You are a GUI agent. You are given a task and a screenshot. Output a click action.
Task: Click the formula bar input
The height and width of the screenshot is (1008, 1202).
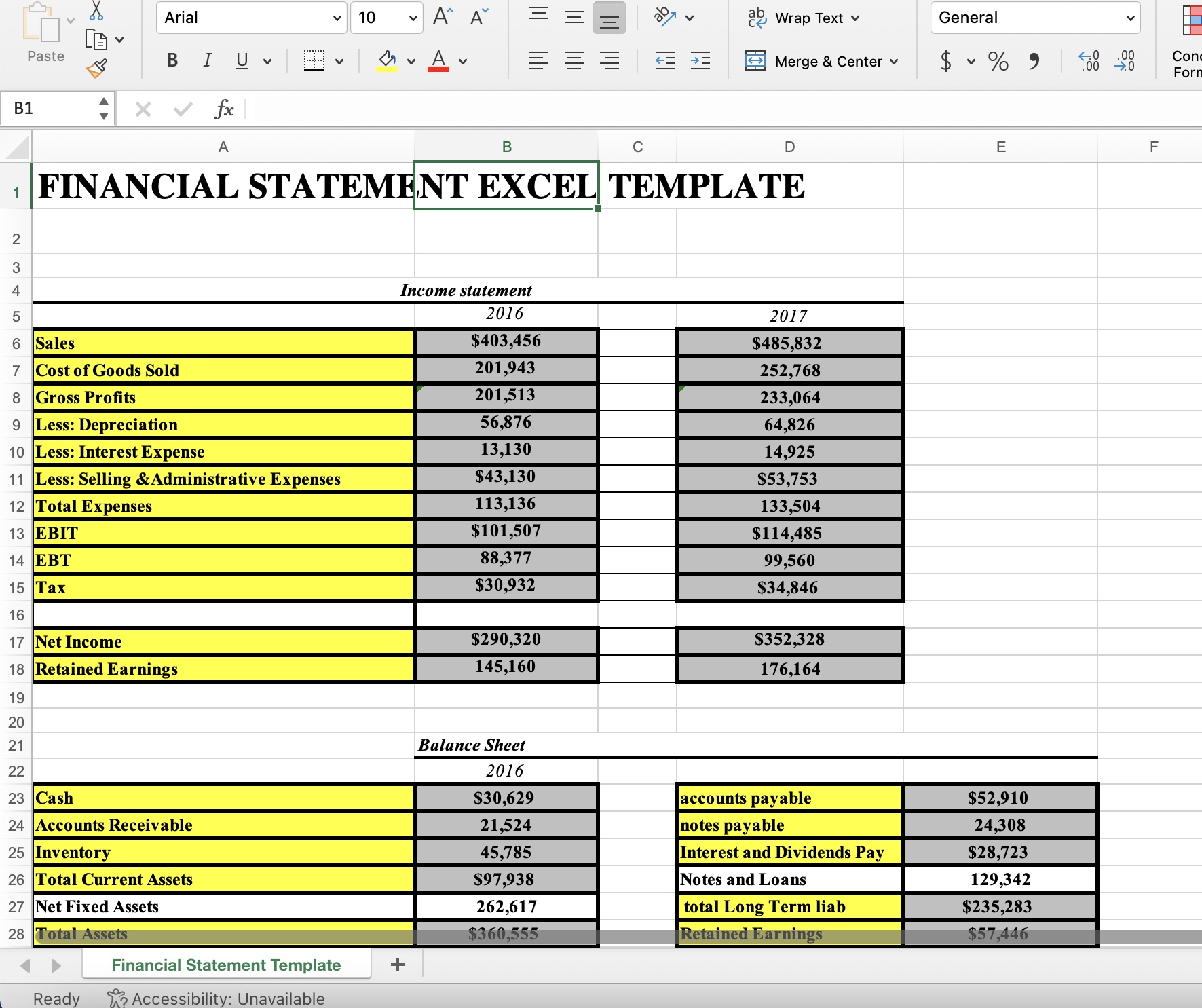tap(724, 109)
